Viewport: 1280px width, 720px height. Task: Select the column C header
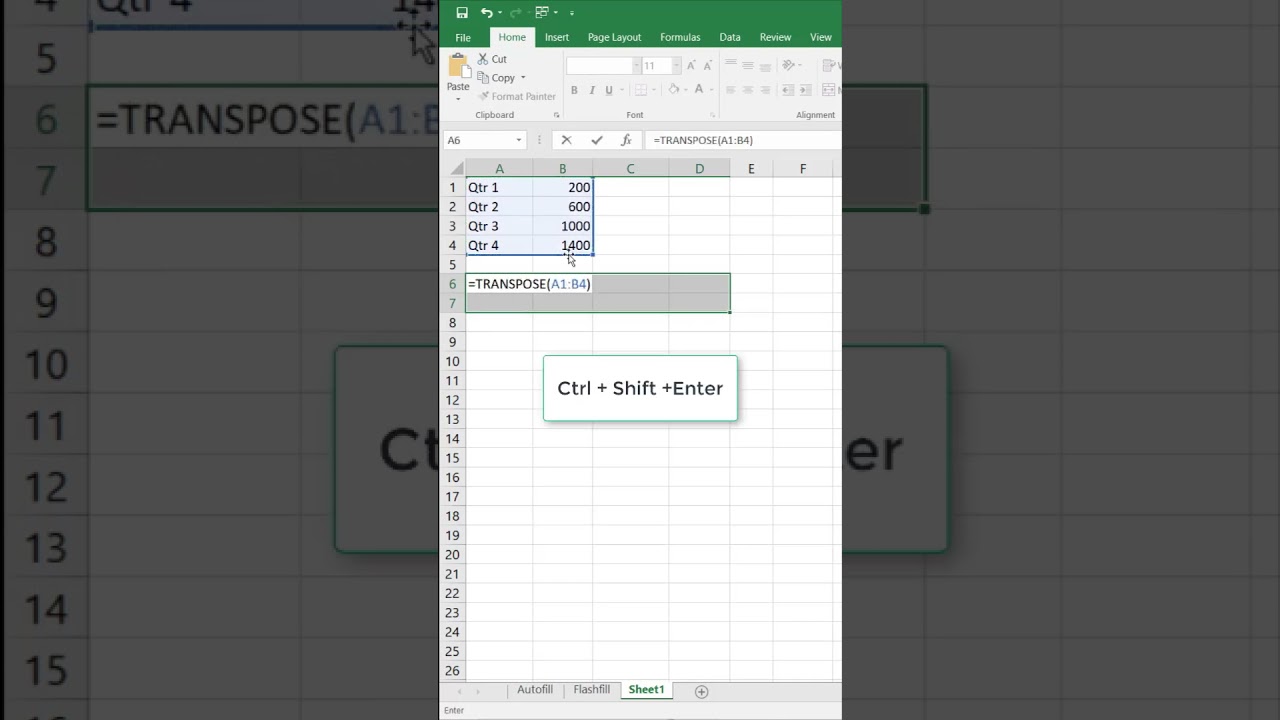click(x=630, y=169)
